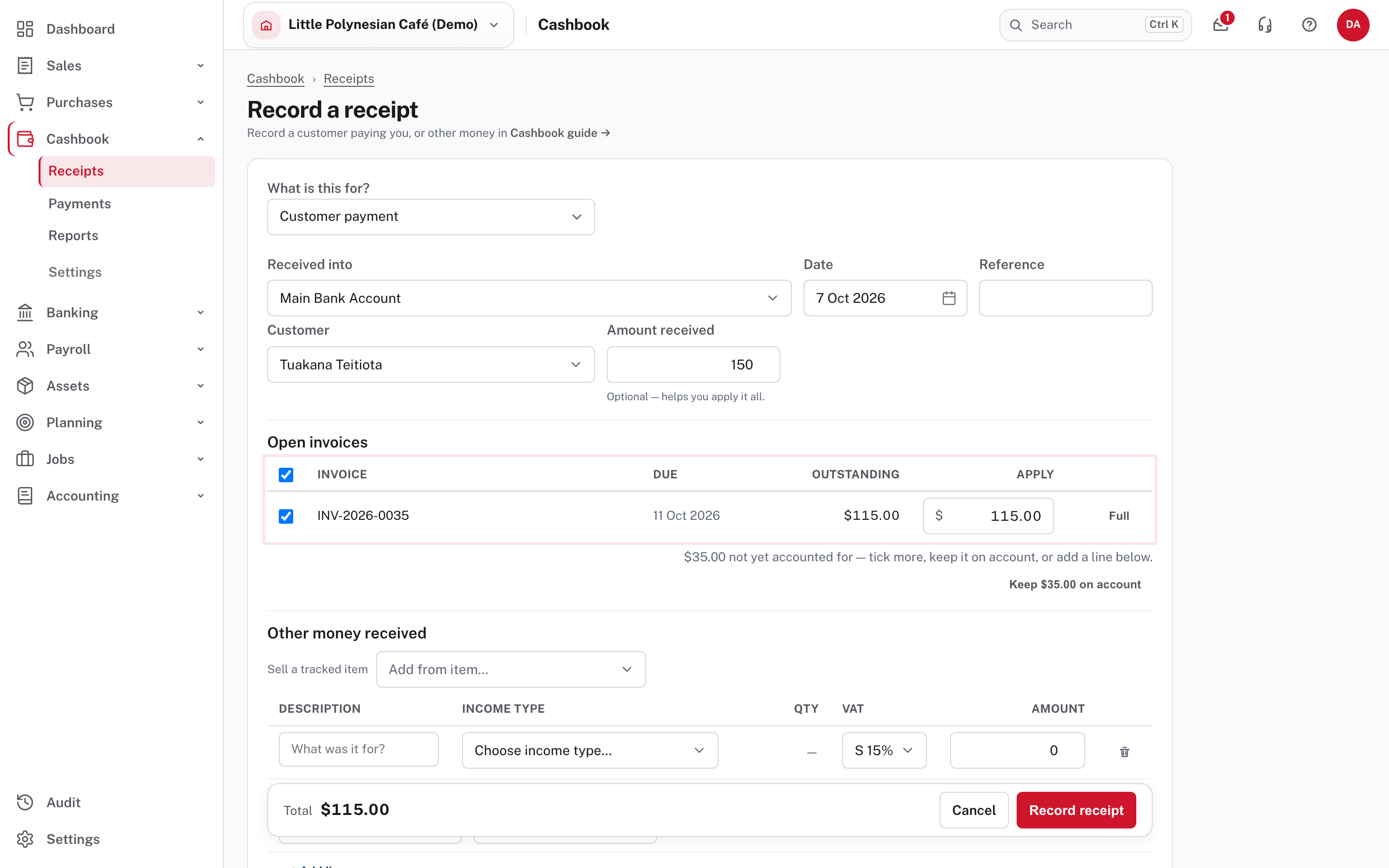Open the Cashbook guide link

point(560,133)
